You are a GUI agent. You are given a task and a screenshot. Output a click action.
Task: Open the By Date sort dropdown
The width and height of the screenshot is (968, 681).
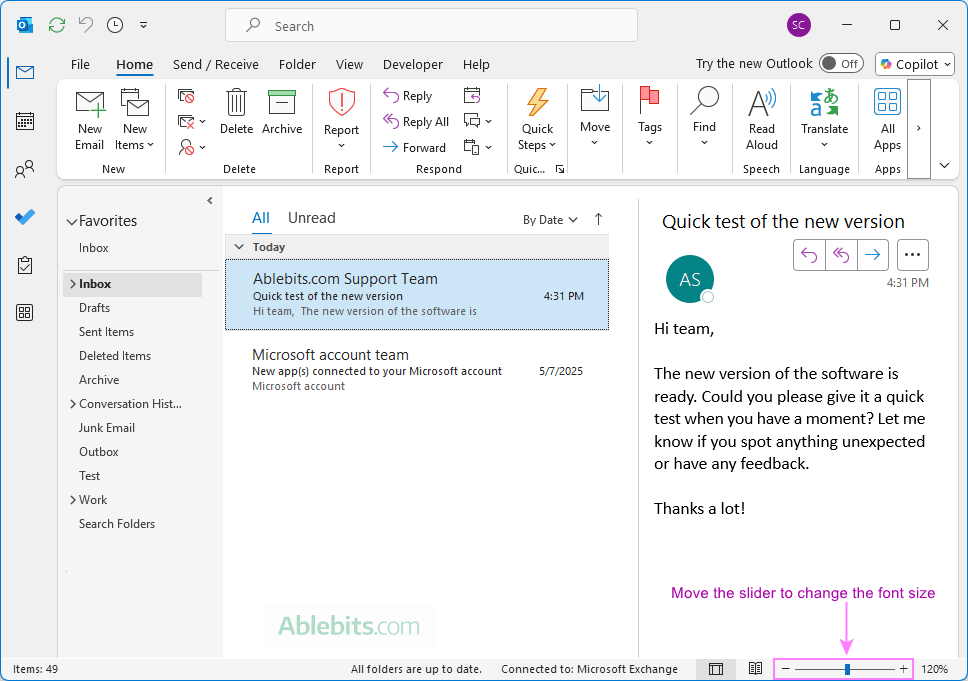coord(550,220)
